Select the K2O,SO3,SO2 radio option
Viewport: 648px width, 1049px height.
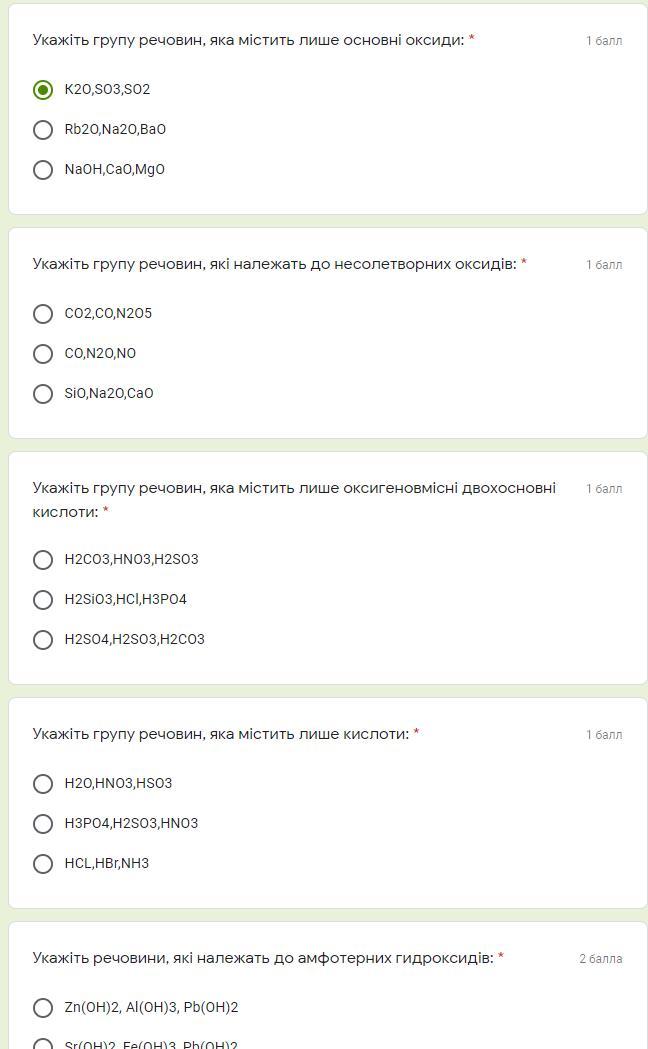(x=43, y=90)
